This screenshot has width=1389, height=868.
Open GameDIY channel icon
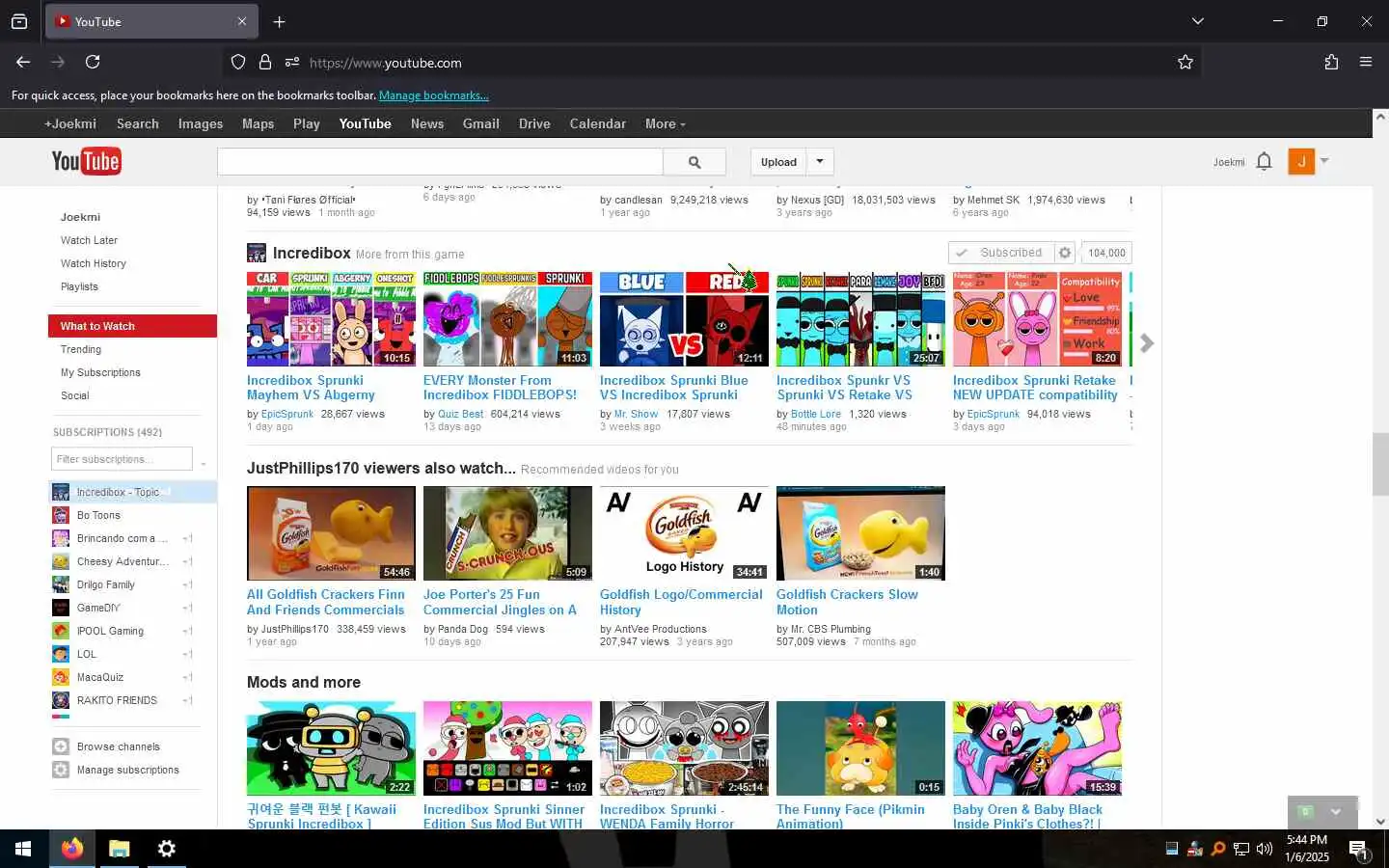61,608
